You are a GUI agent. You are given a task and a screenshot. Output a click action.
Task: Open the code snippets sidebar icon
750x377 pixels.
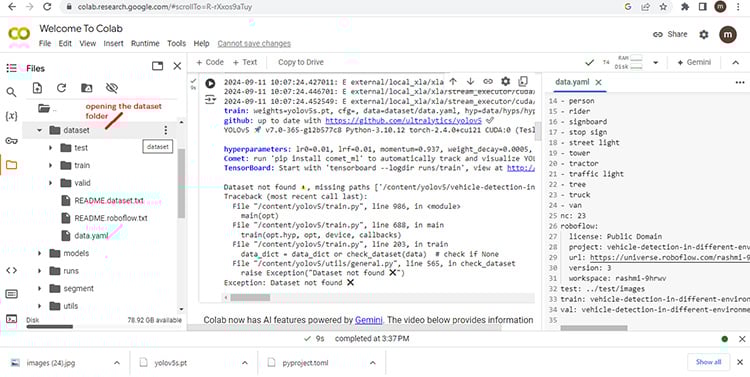point(11,270)
